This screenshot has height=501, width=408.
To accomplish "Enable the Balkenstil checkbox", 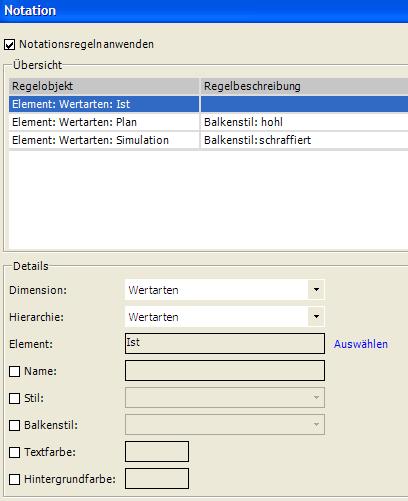I will 14,425.
